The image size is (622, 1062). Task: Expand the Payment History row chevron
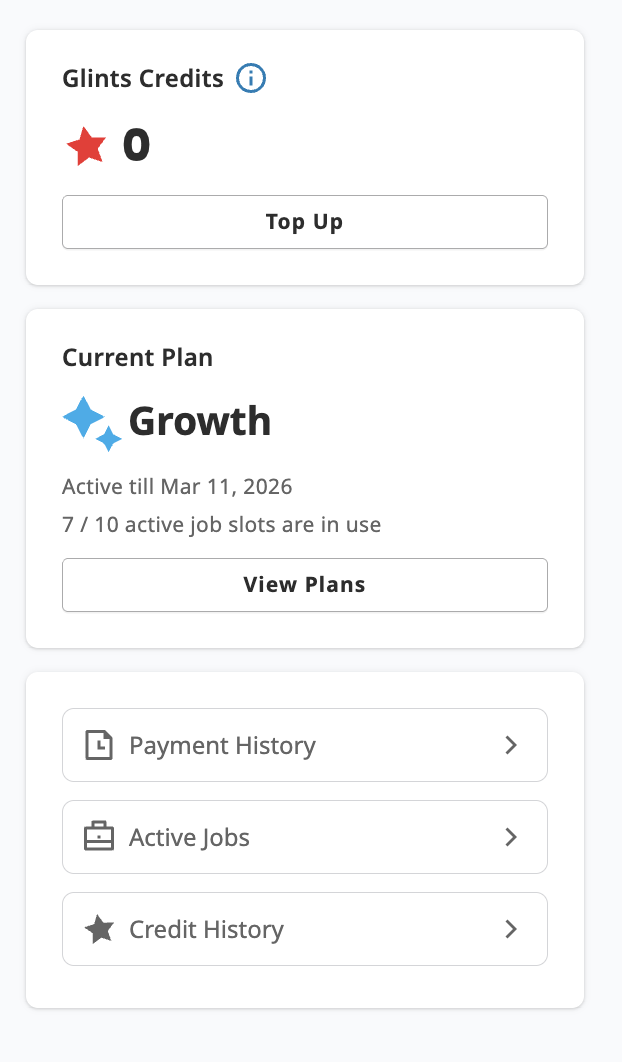(x=512, y=745)
